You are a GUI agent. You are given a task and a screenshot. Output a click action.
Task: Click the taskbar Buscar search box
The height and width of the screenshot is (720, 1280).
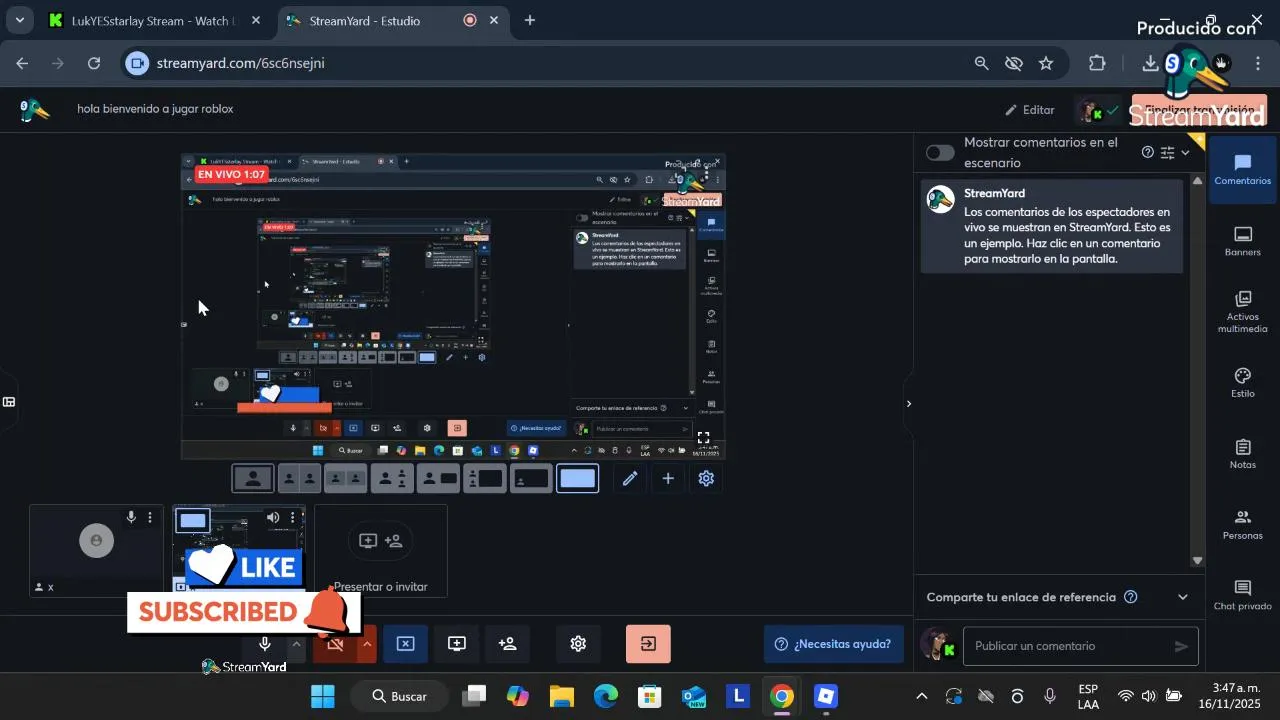401,696
